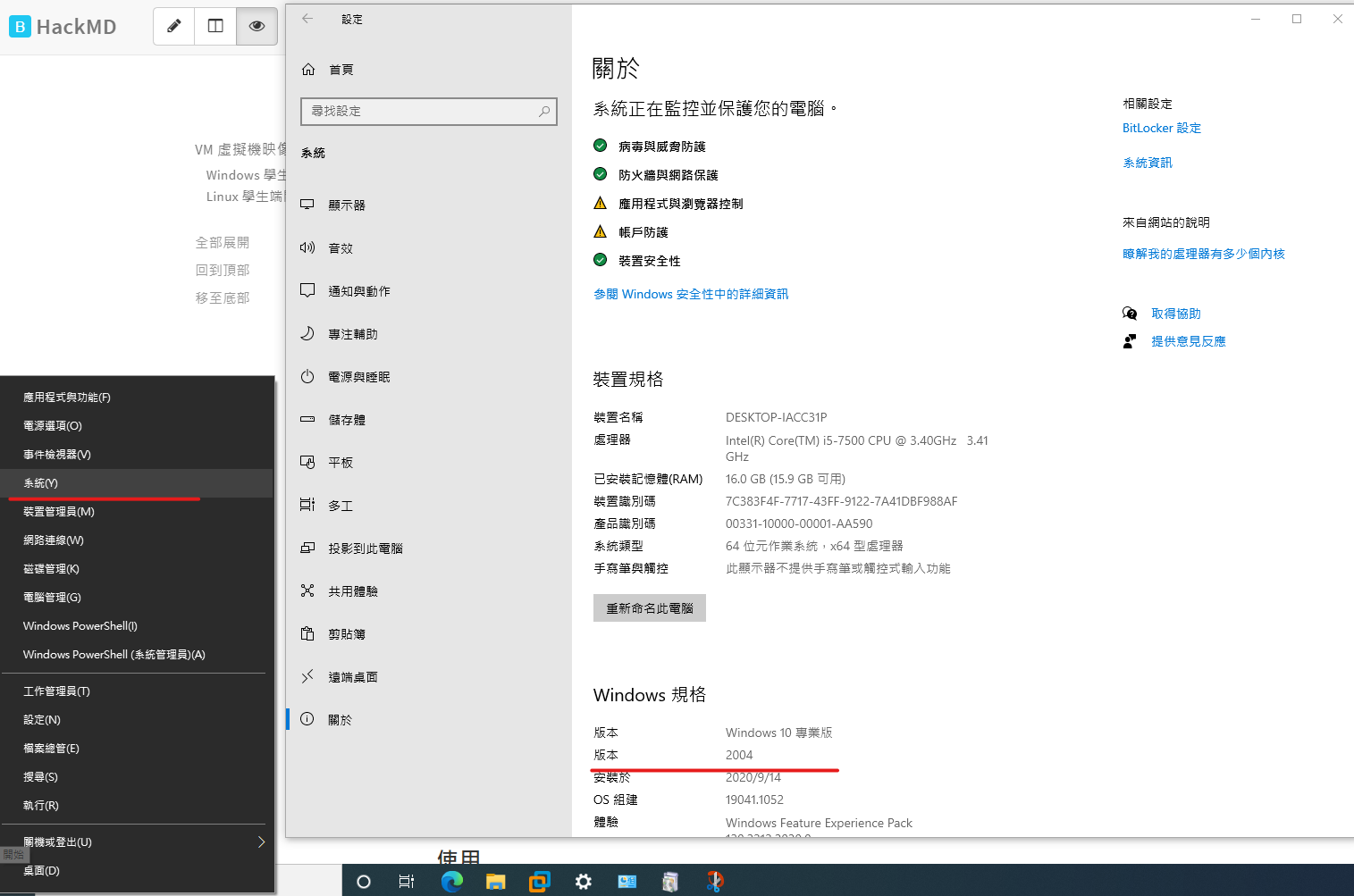
Task: Click the VM 虛擬機映像 outline entry
Action: coord(240,150)
